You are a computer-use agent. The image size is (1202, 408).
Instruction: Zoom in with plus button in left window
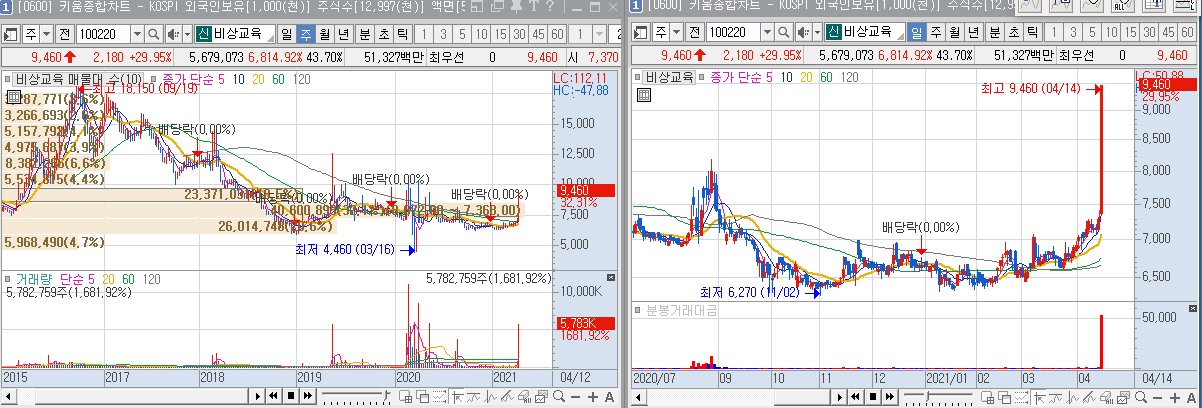click(593, 397)
